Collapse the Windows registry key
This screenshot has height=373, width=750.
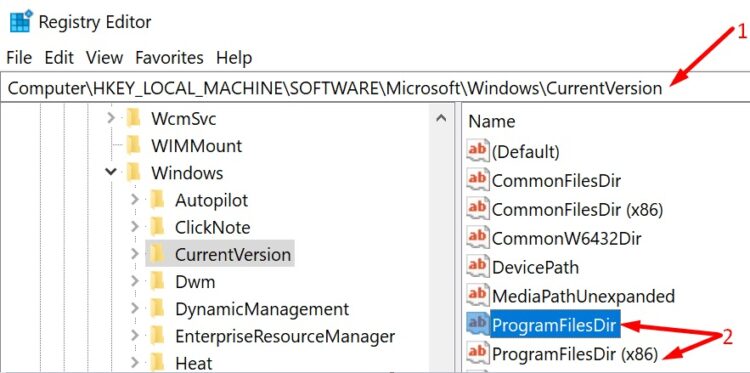(111, 172)
